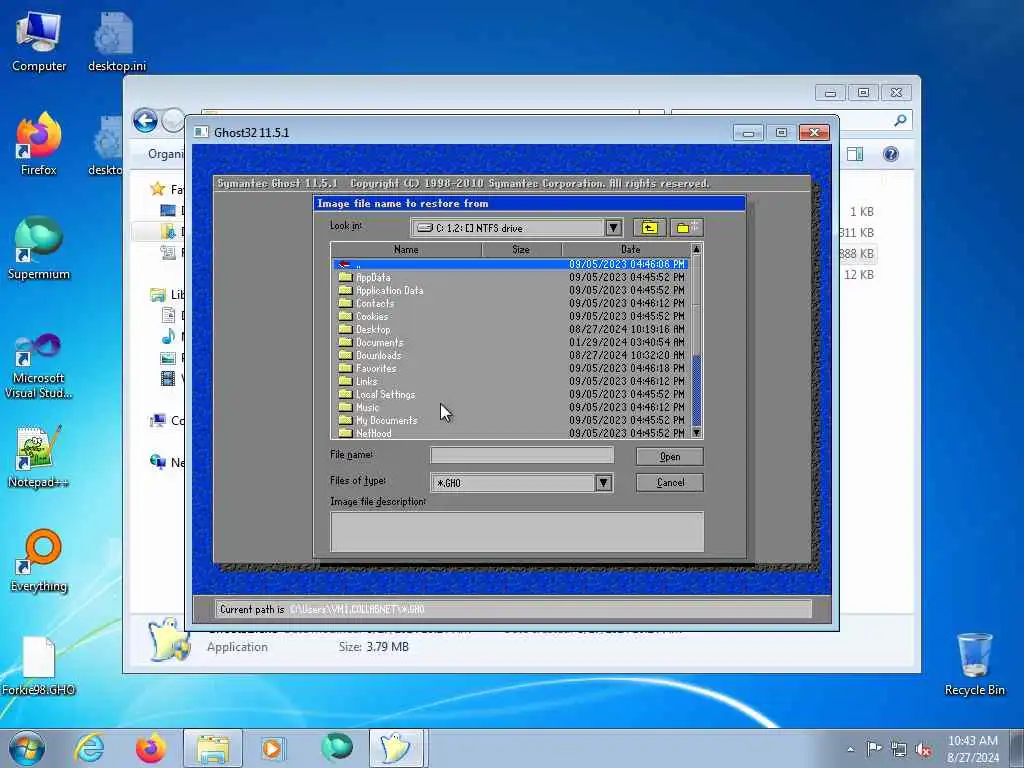Sort file list by Name column
The height and width of the screenshot is (768, 1024).
coord(406,249)
